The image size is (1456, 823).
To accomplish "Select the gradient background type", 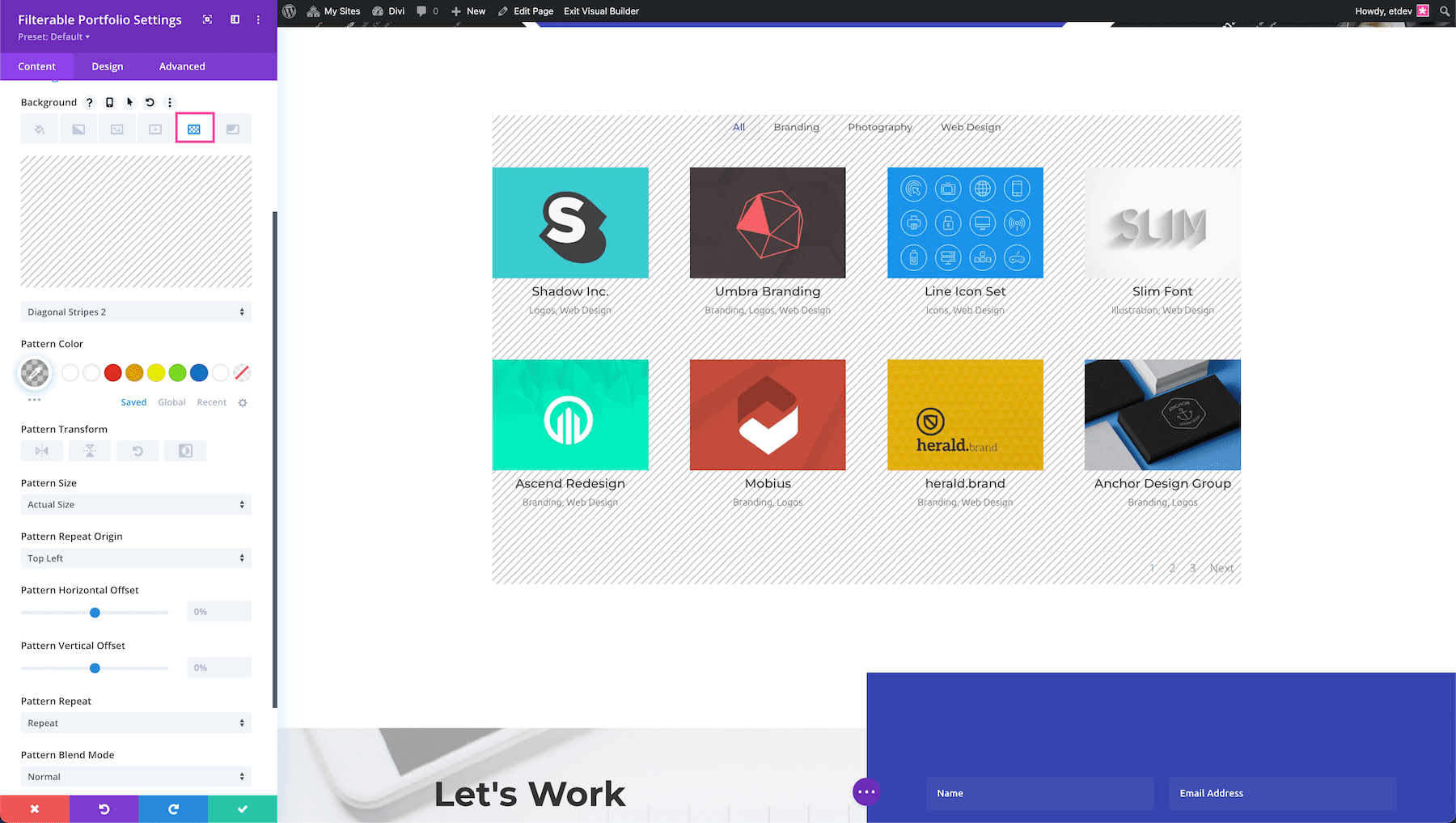I will (78, 128).
